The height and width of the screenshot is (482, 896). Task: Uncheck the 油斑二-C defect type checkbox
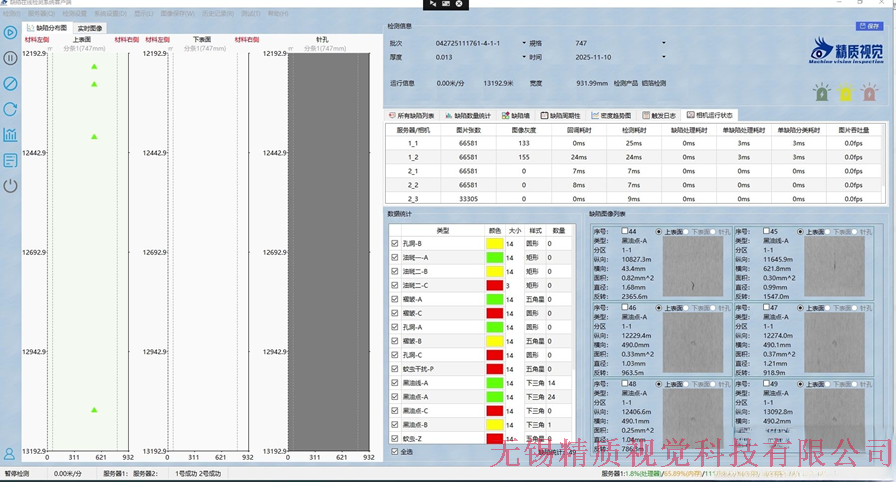tap(395, 285)
